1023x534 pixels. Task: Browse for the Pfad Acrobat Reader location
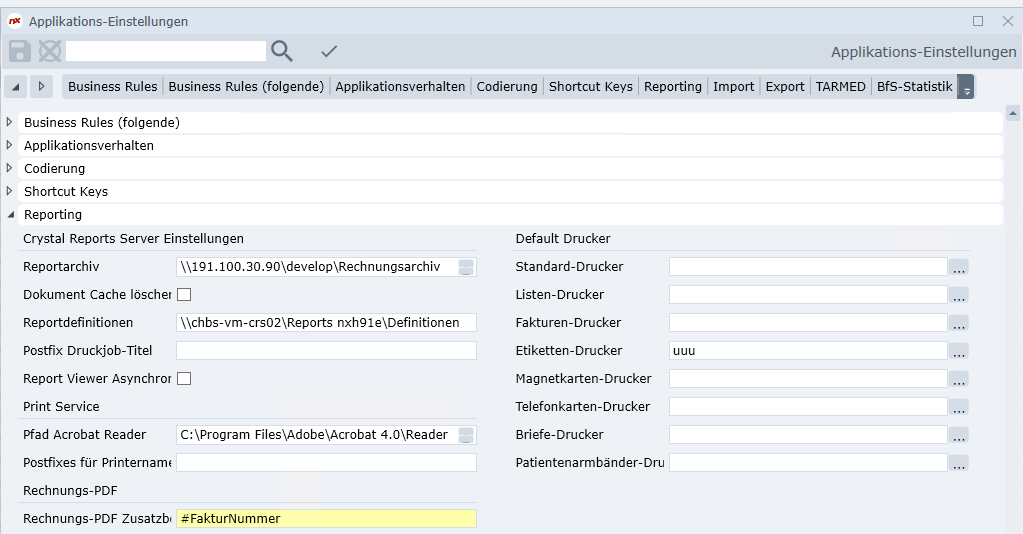(x=466, y=435)
